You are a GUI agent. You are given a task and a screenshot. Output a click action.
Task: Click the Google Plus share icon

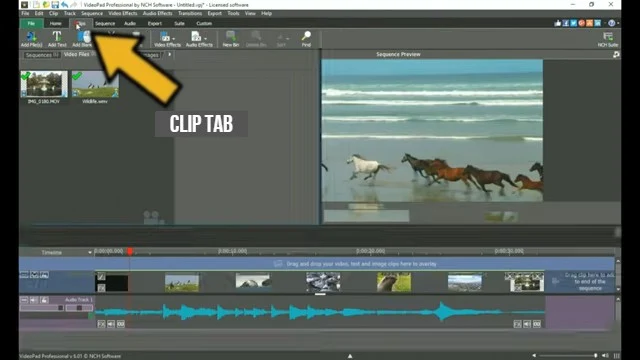coord(582,23)
